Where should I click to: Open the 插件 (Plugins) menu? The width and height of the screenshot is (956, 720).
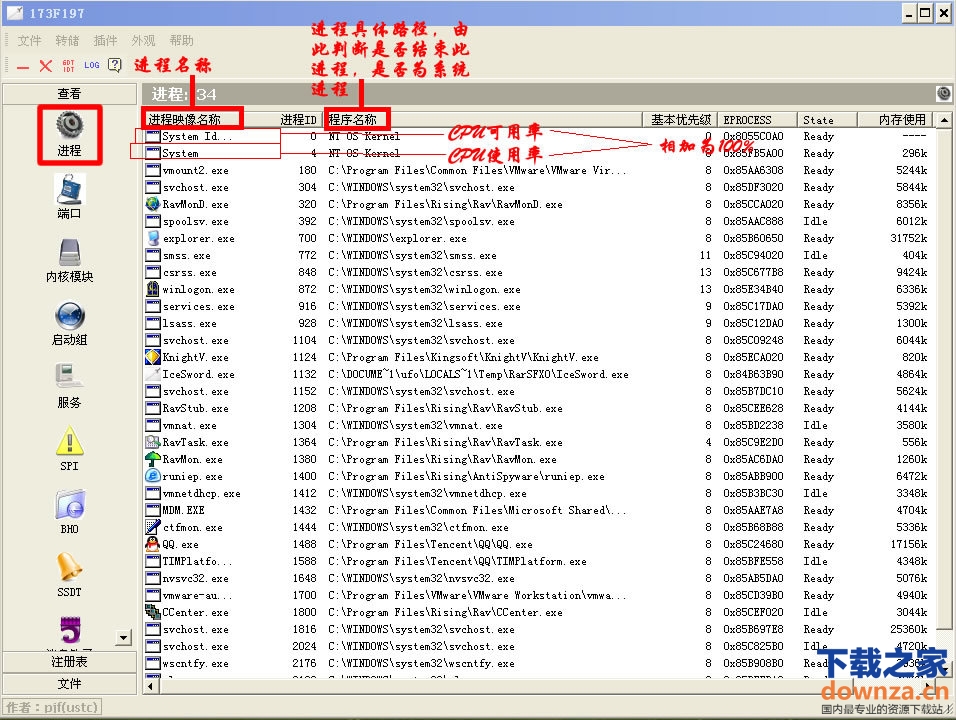105,41
